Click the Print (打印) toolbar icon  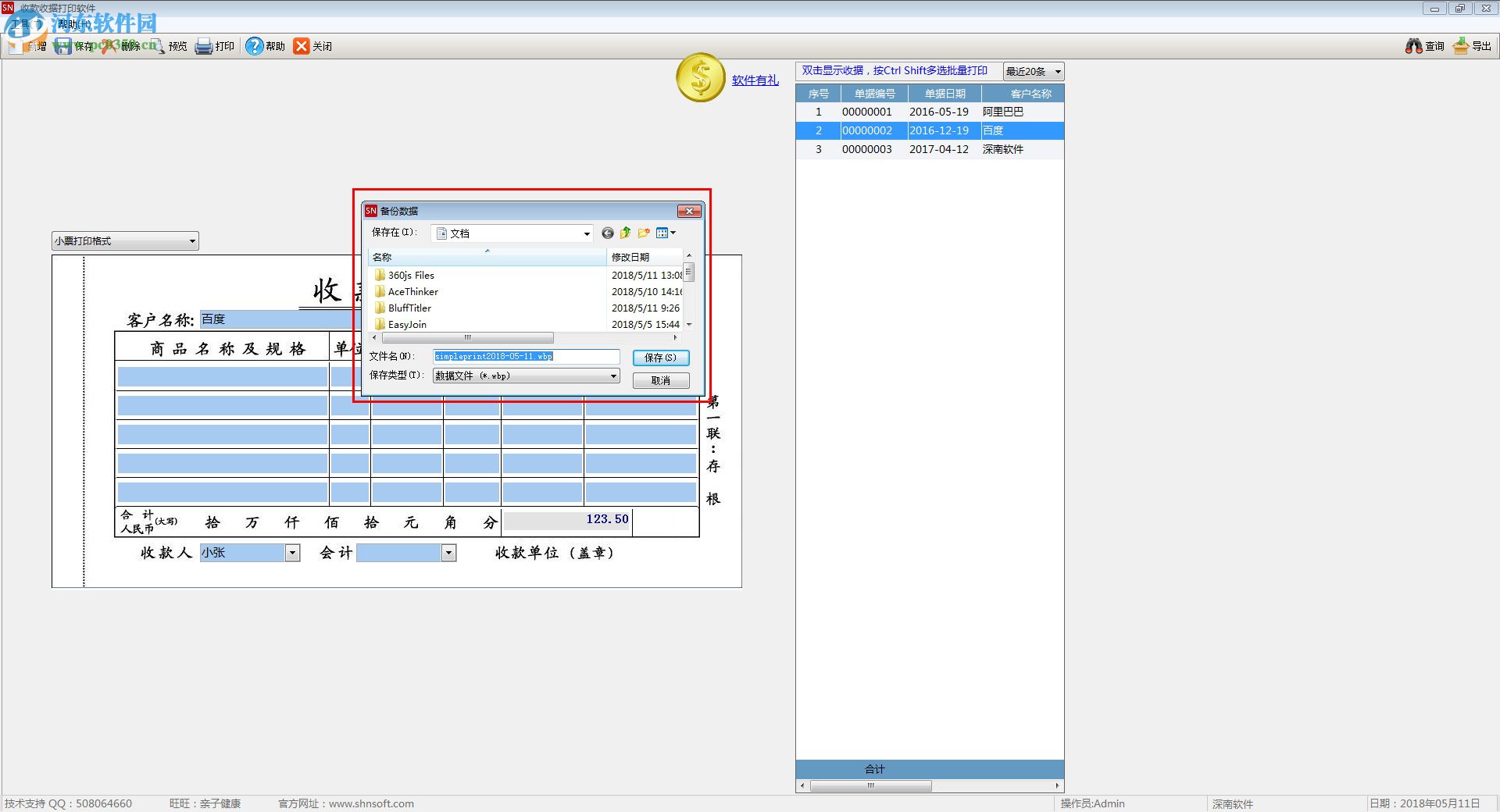(204, 47)
